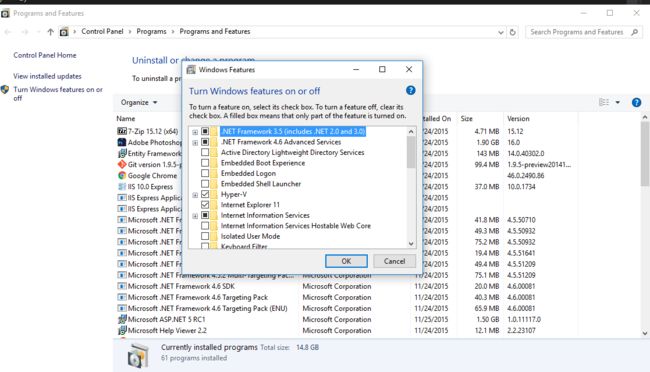Viewport: 650px width, 372px height.
Task: Click the Programs breadcrumb
Action: (151, 32)
